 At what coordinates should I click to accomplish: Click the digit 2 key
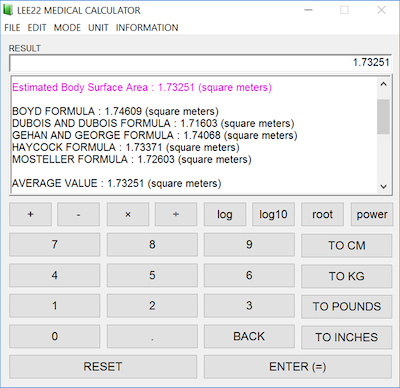[x=152, y=306]
